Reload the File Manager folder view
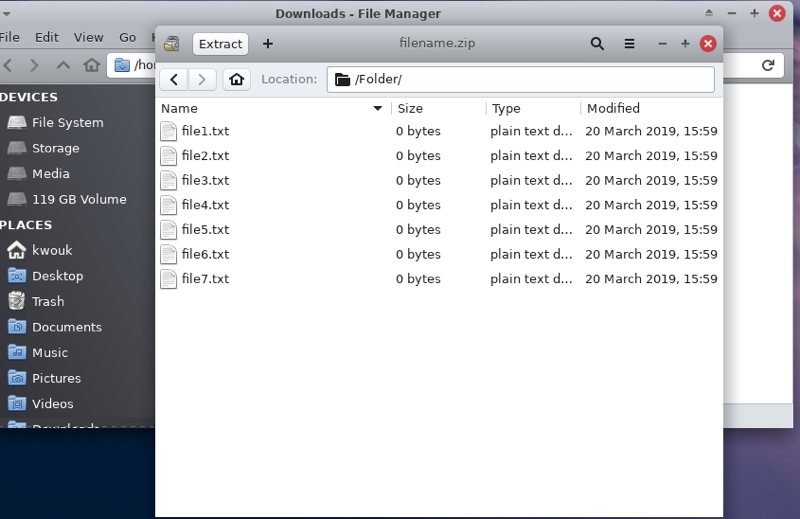 768,65
